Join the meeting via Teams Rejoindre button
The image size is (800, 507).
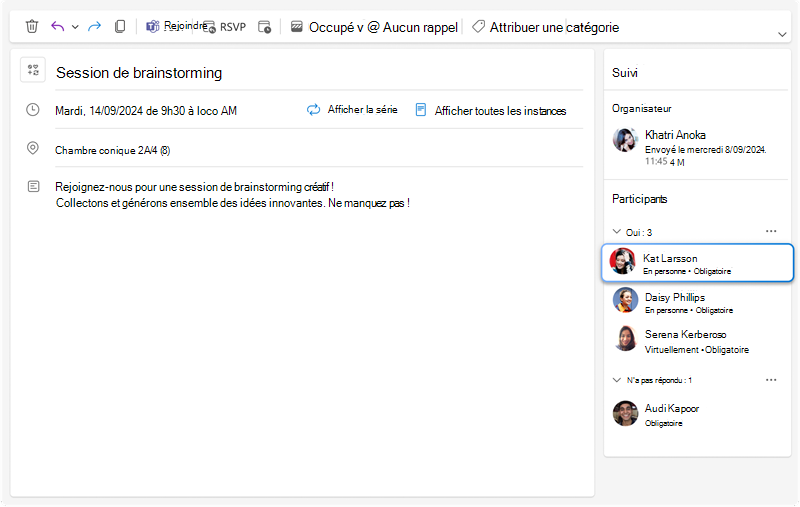pos(176,26)
